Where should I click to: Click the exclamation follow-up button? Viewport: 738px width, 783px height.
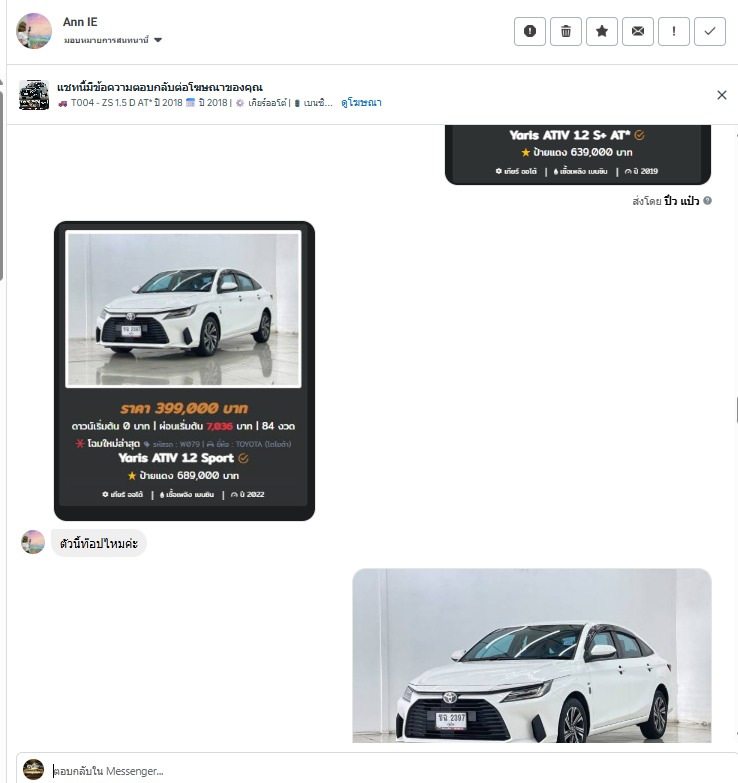[674, 31]
